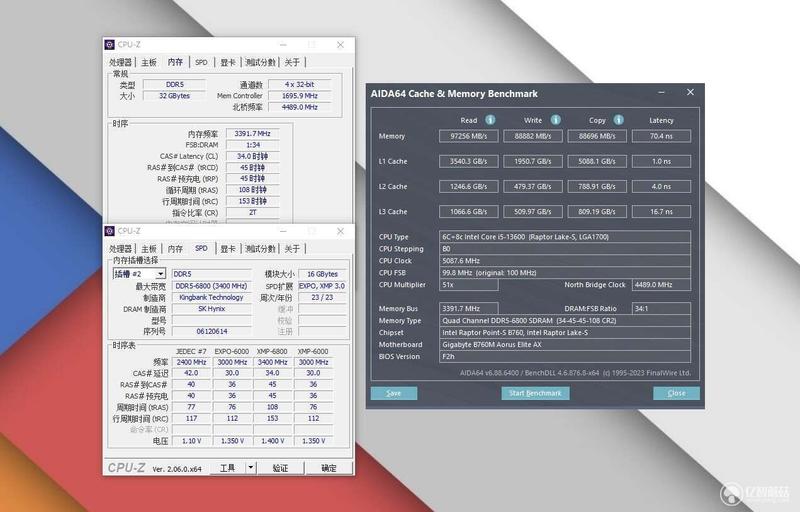Click the CPU-Z logo icon in upper CPU-Z window
Viewport: 800px width, 512px height.
pyautogui.click(x=110, y=45)
